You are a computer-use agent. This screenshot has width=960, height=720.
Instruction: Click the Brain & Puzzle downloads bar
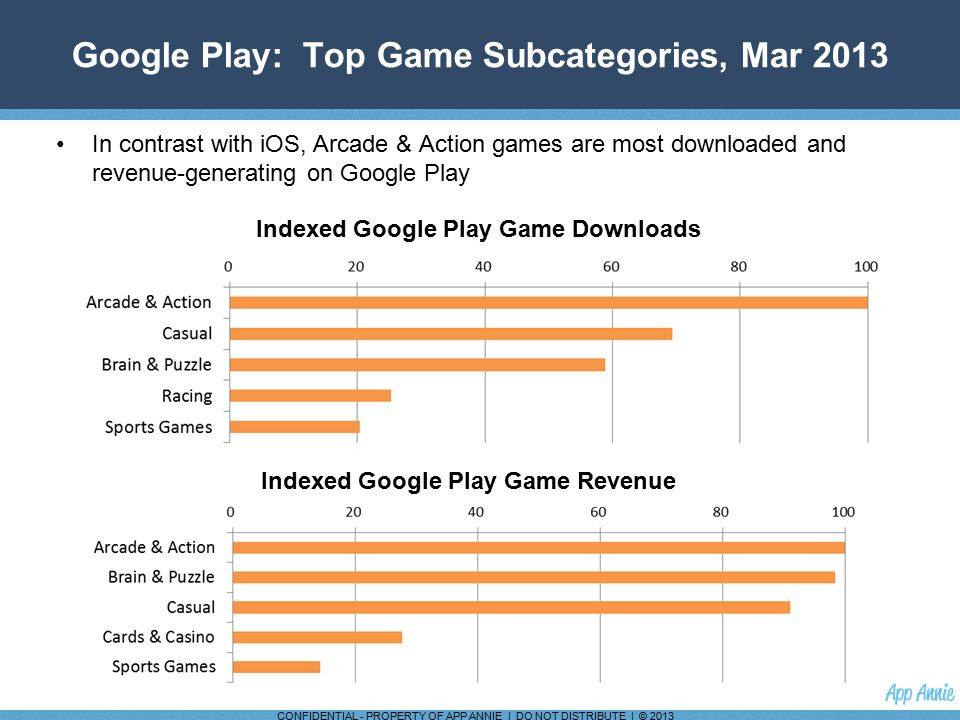(x=418, y=365)
